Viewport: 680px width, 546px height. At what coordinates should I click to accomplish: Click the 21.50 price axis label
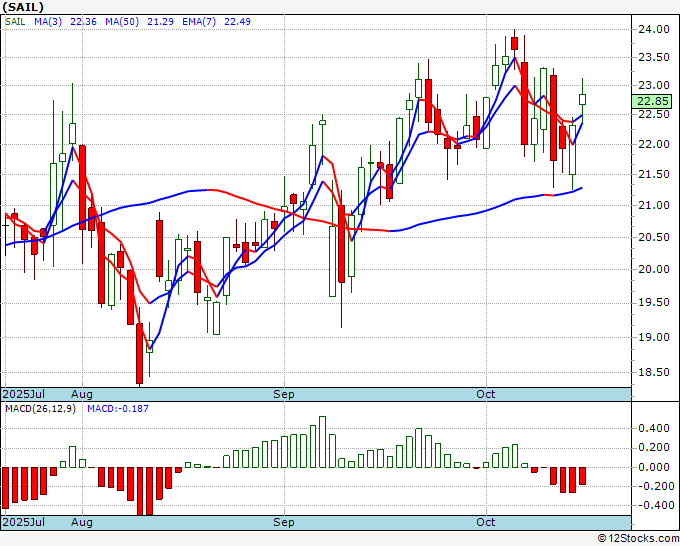tap(653, 174)
